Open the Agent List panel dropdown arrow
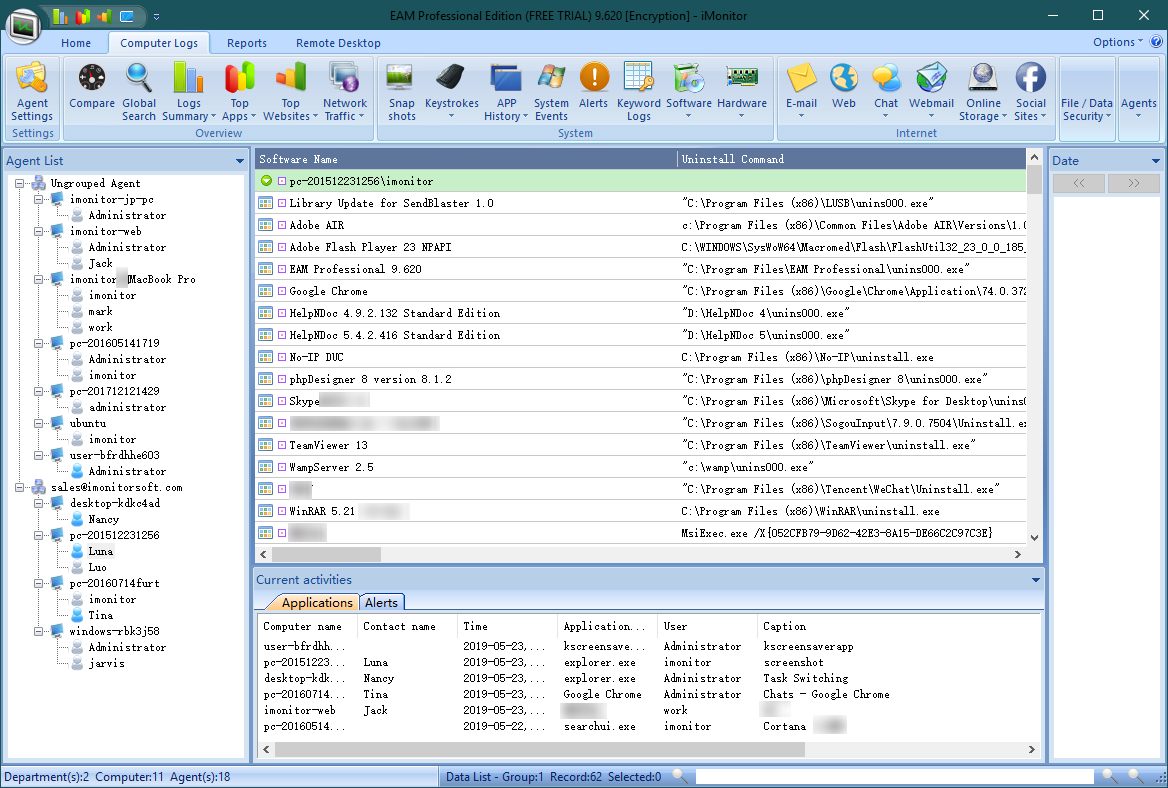 pos(240,161)
